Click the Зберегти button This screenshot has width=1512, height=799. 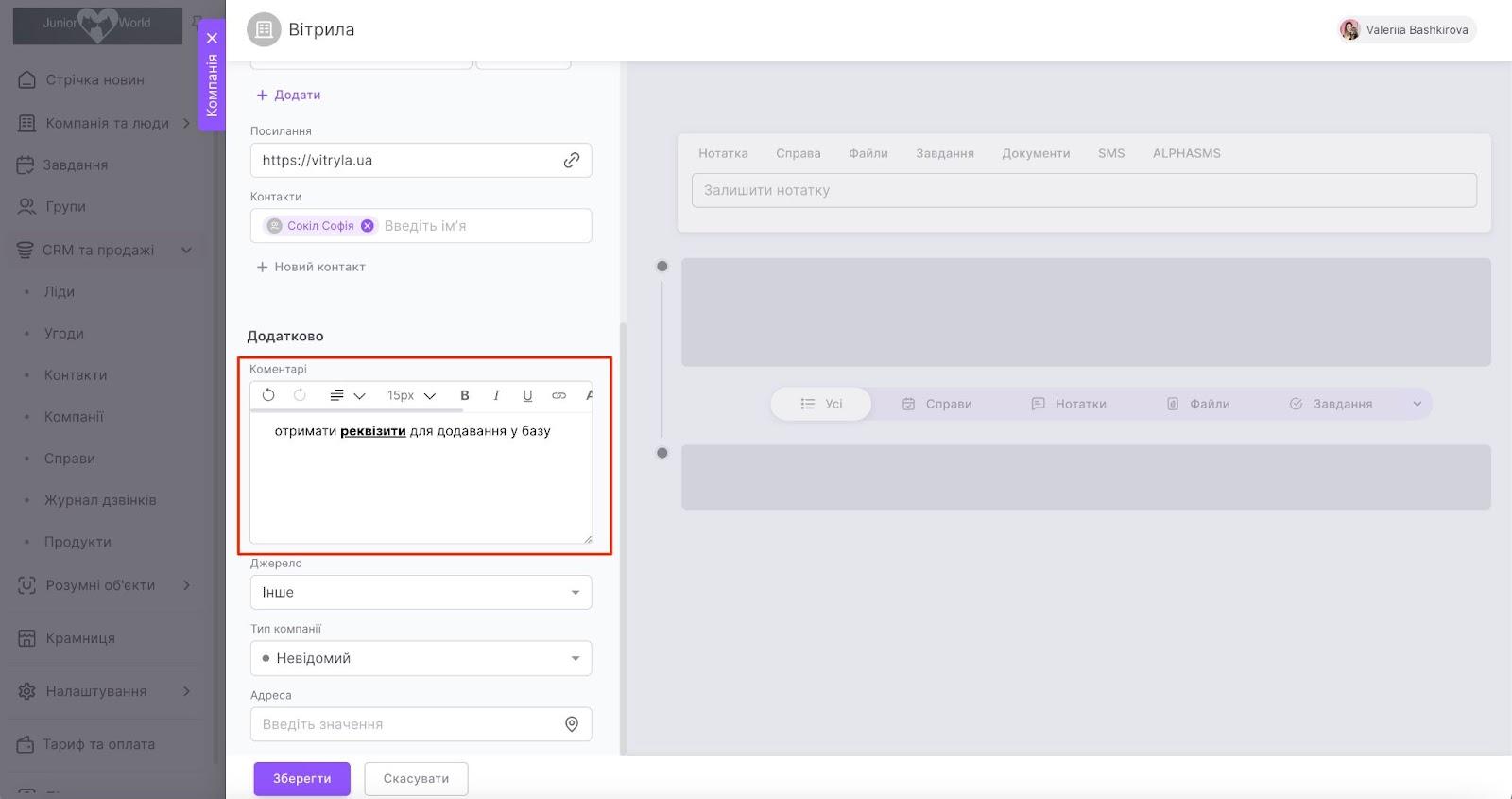point(301,779)
